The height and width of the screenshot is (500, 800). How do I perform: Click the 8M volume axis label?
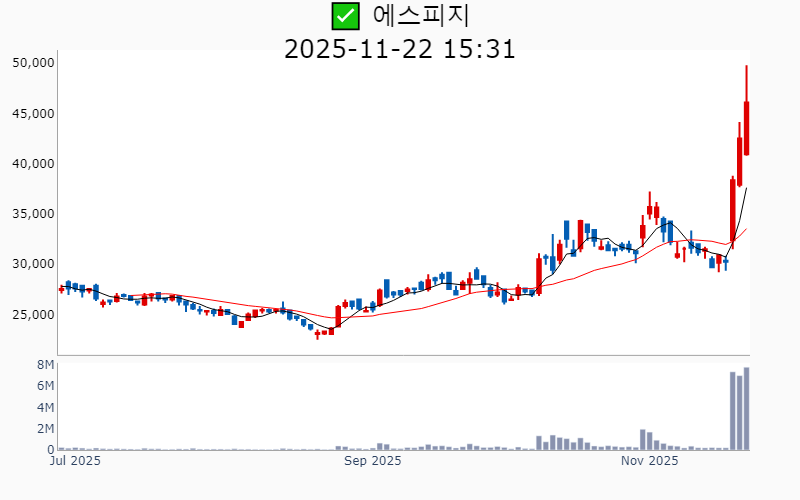[x=45, y=364]
